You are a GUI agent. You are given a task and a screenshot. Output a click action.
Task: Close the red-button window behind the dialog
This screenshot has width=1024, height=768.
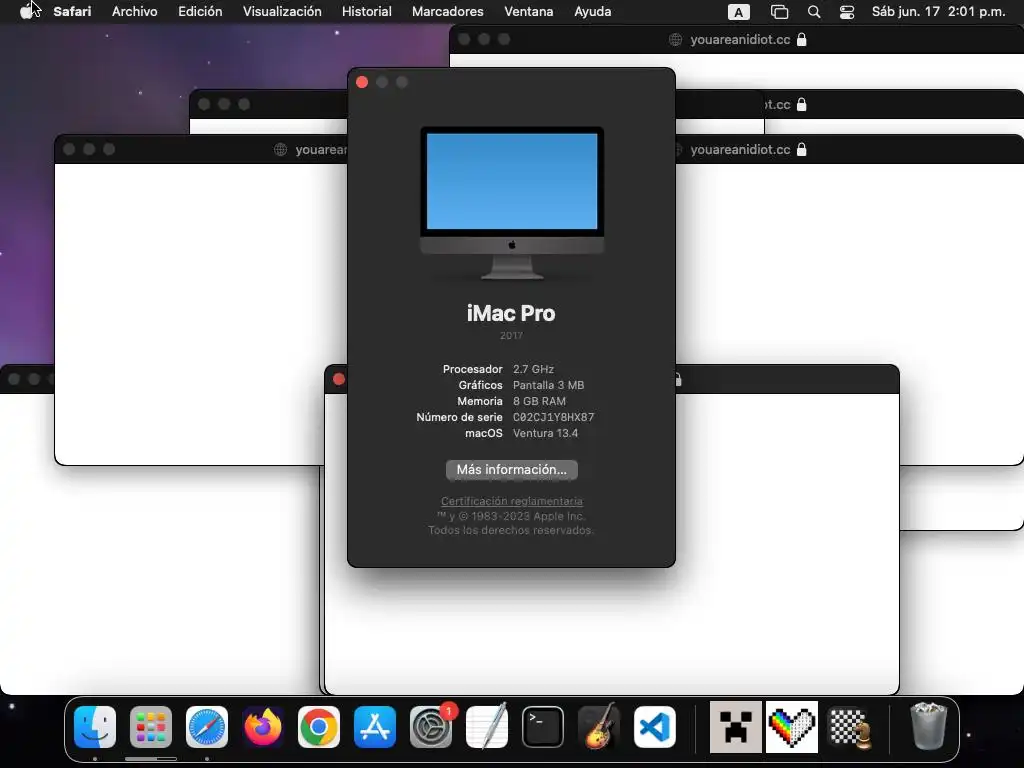[338, 379]
